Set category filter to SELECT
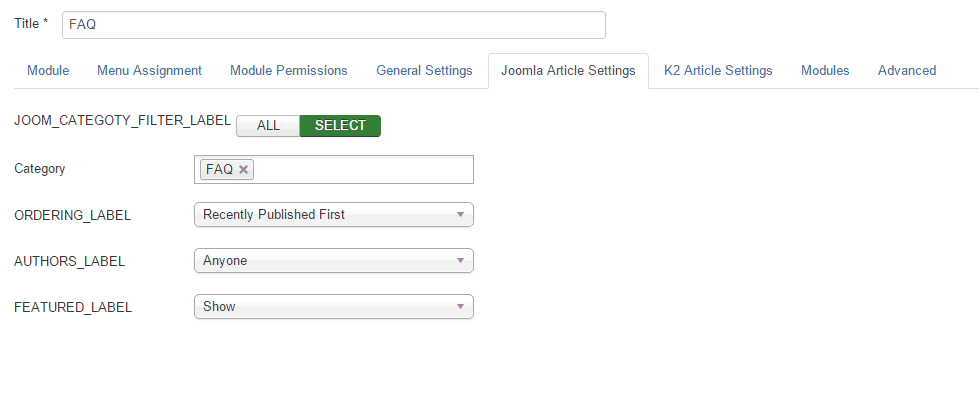The image size is (979, 418). 340,126
